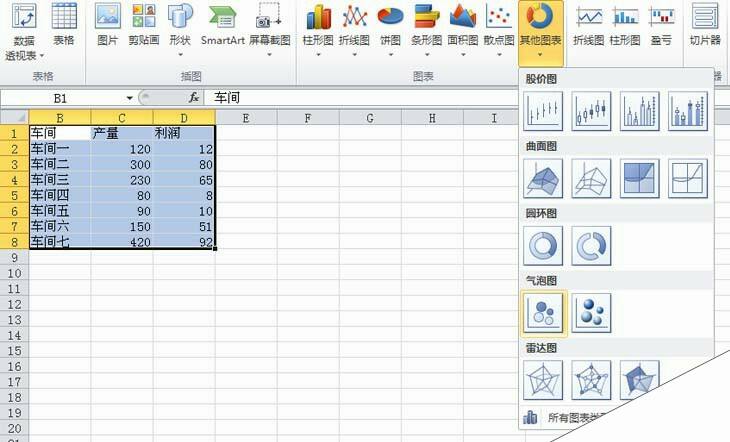Select row 1 header
Viewport: 730px width, 442px height.
(14, 134)
